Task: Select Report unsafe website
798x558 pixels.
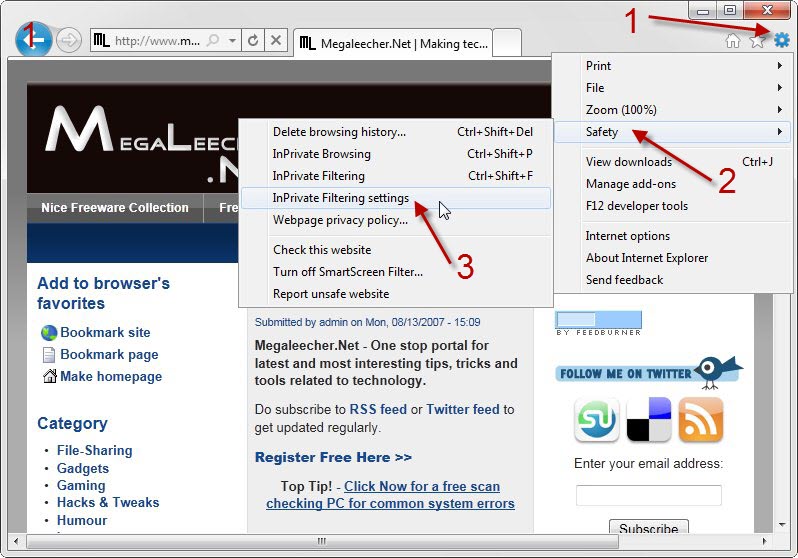Action: (395, 294)
